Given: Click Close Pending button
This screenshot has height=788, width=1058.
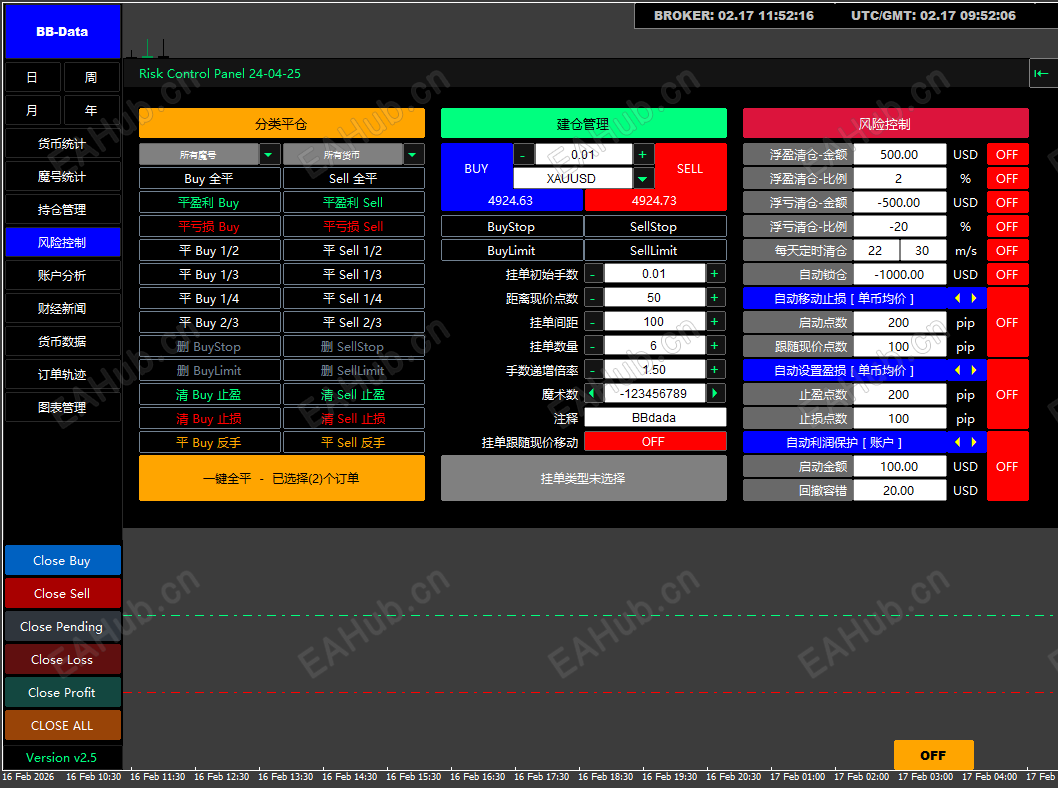Looking at the screenshot, I should pos(62,626).
